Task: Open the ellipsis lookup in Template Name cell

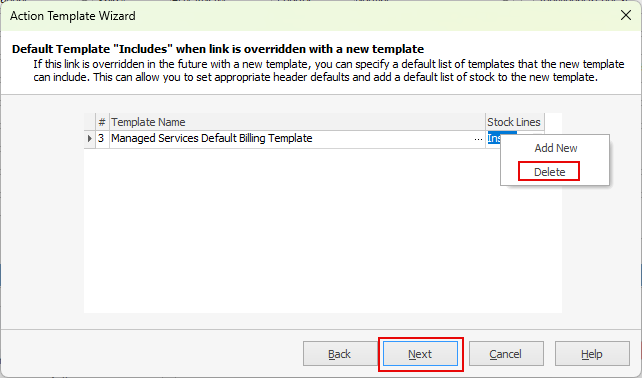Action: [478, 139]
